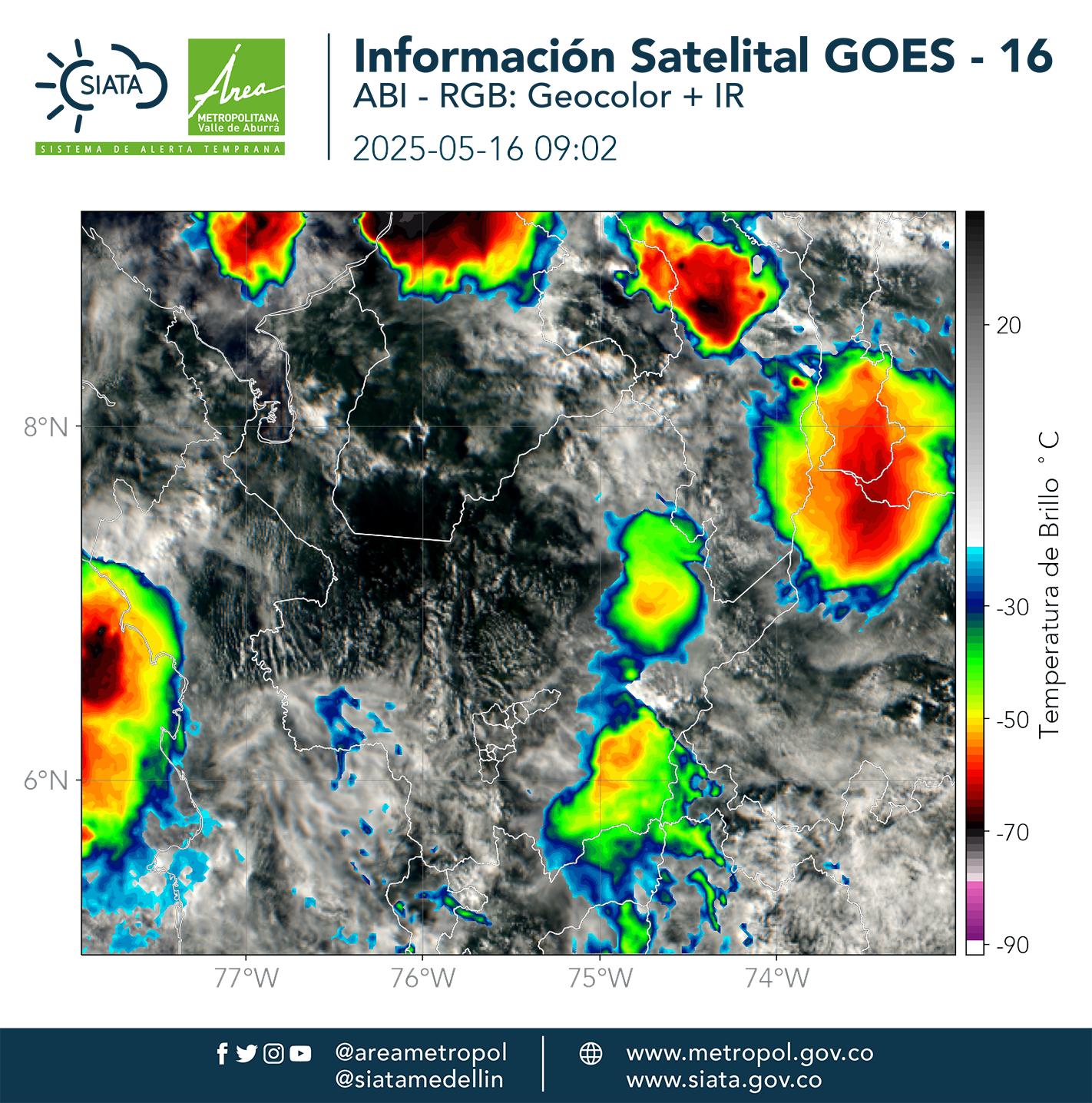Click the Facebook icon in footer
Image resolution: width=1092 pixels, height=1103 pixels.
[223, 1054]
